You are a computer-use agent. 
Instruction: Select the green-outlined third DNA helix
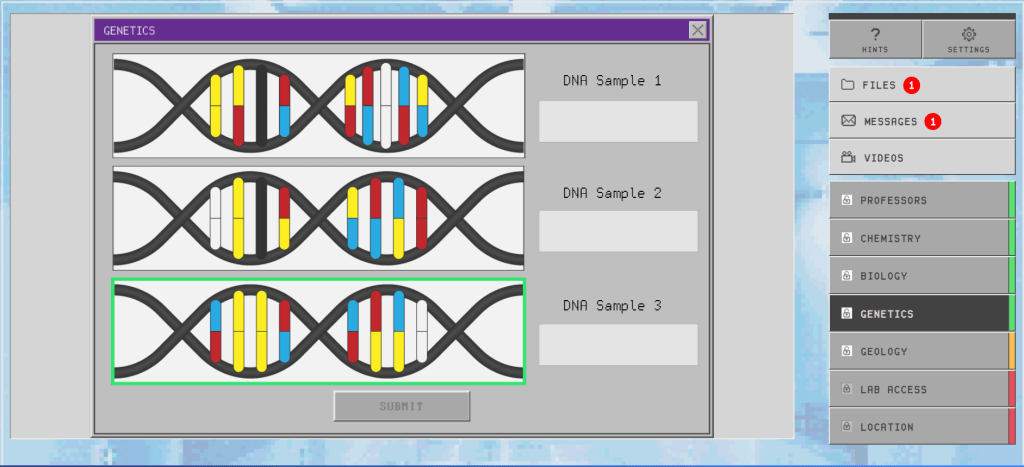(318, 331)
